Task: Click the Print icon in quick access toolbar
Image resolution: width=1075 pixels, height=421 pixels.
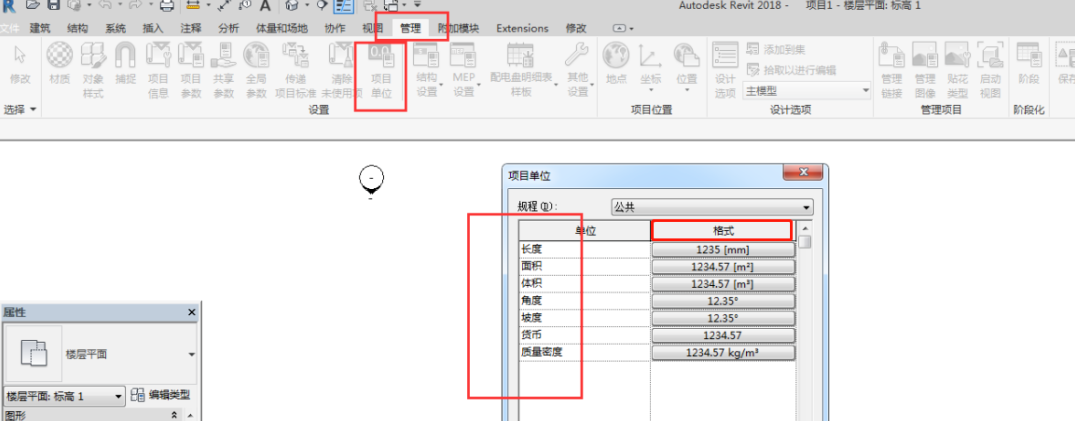Action: (167, 5)
